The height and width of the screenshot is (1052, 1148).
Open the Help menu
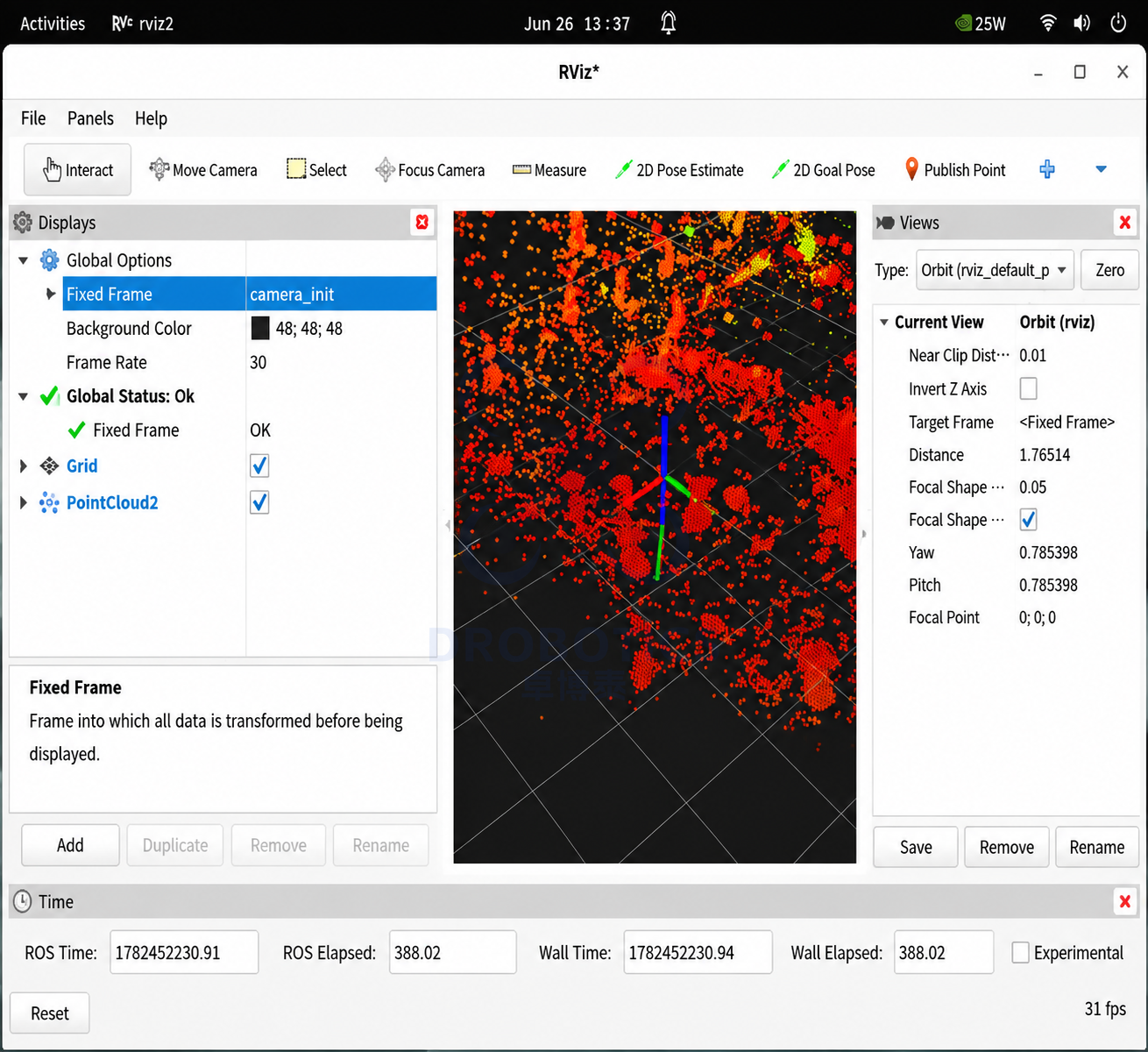pos(151,118)
